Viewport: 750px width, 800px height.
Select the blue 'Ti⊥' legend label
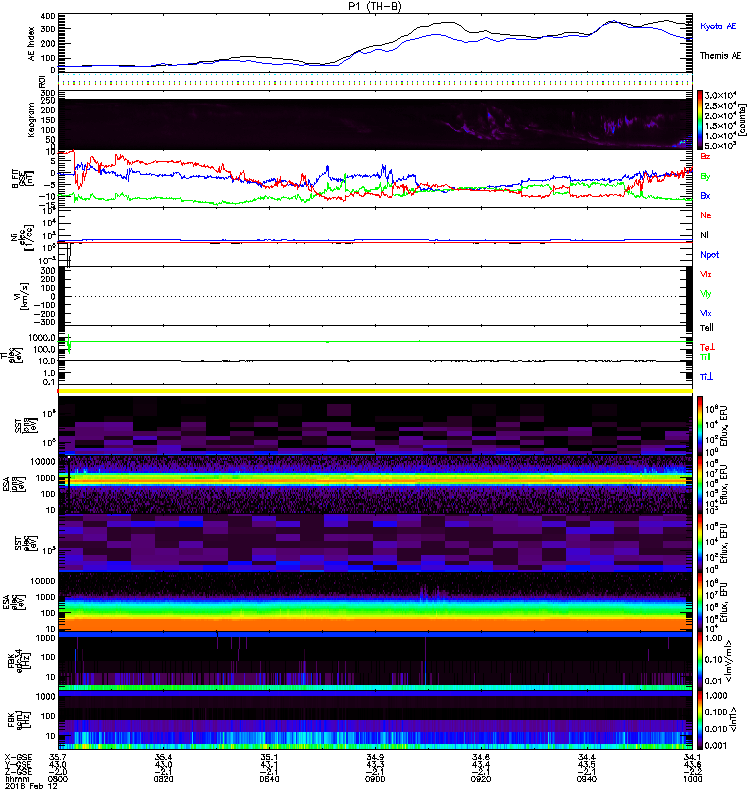coord(706,377)
